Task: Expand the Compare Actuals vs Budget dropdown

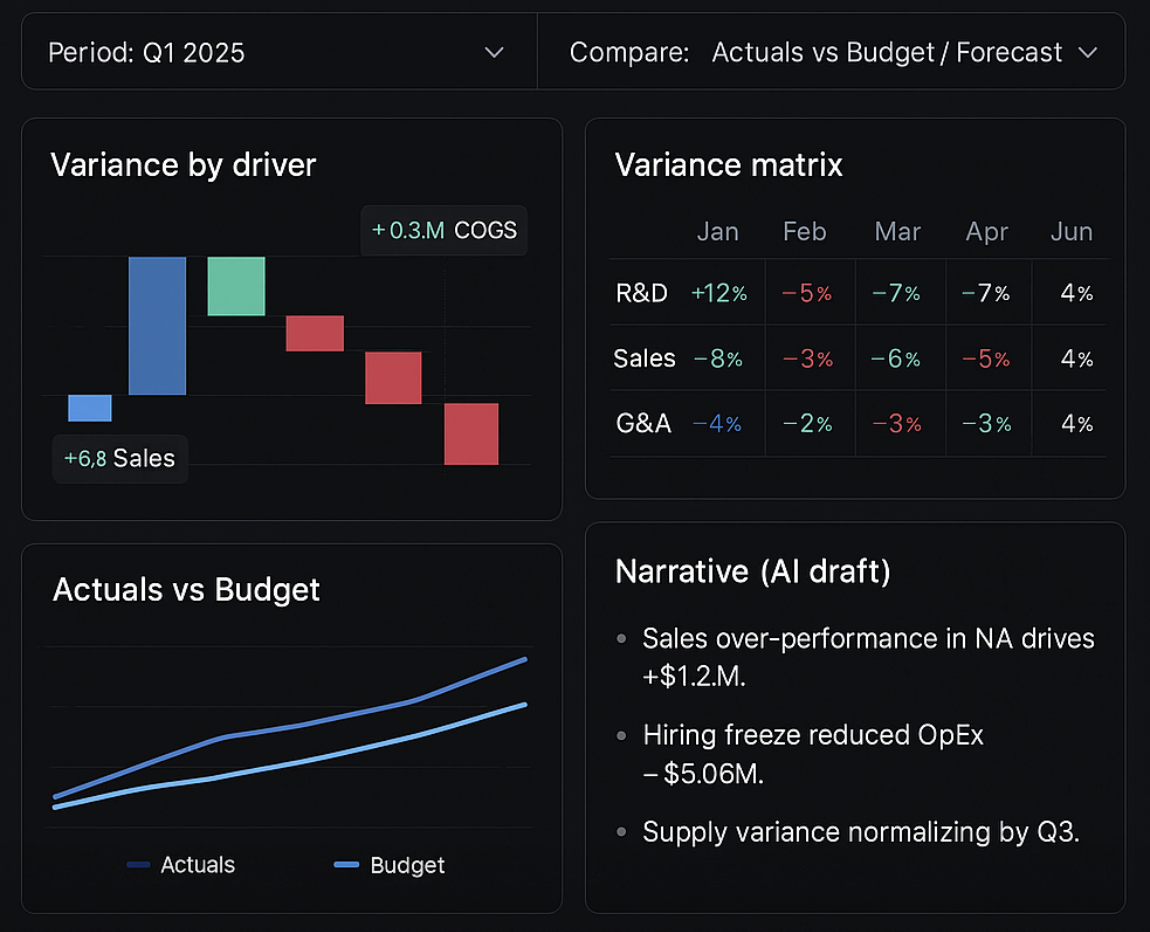Action: click(x=832, y=52)
